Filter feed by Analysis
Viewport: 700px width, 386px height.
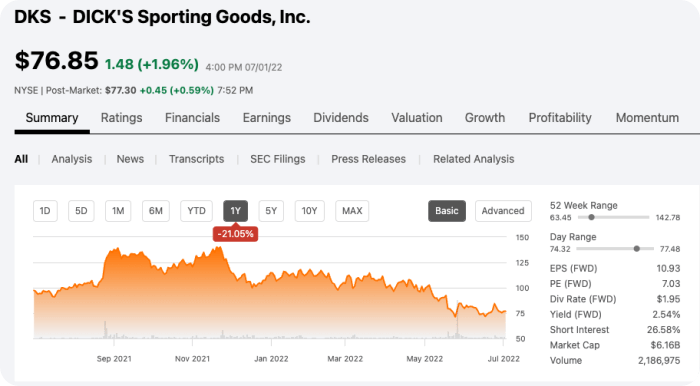(71, 159)
